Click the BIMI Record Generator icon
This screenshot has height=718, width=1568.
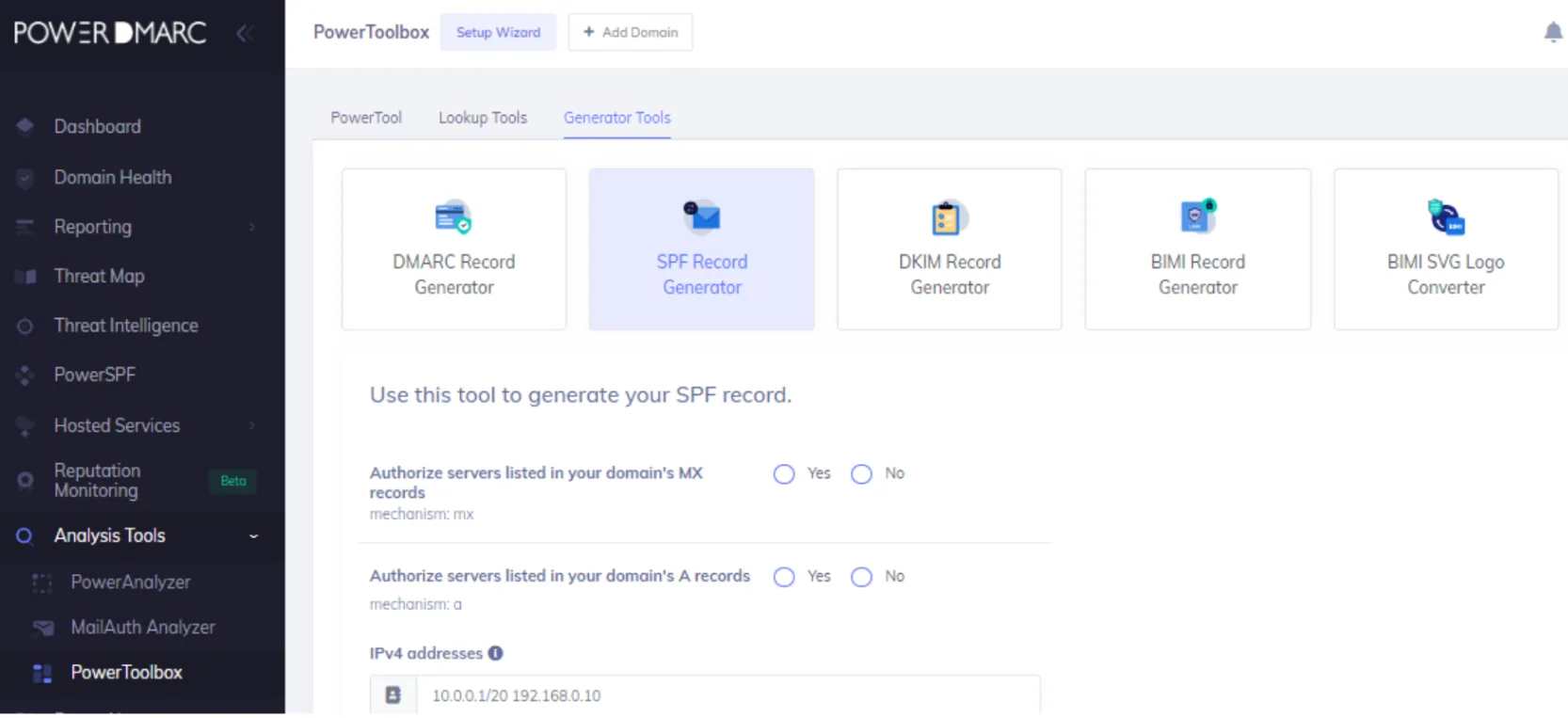pyautogui.click(x=1198, y=216)
